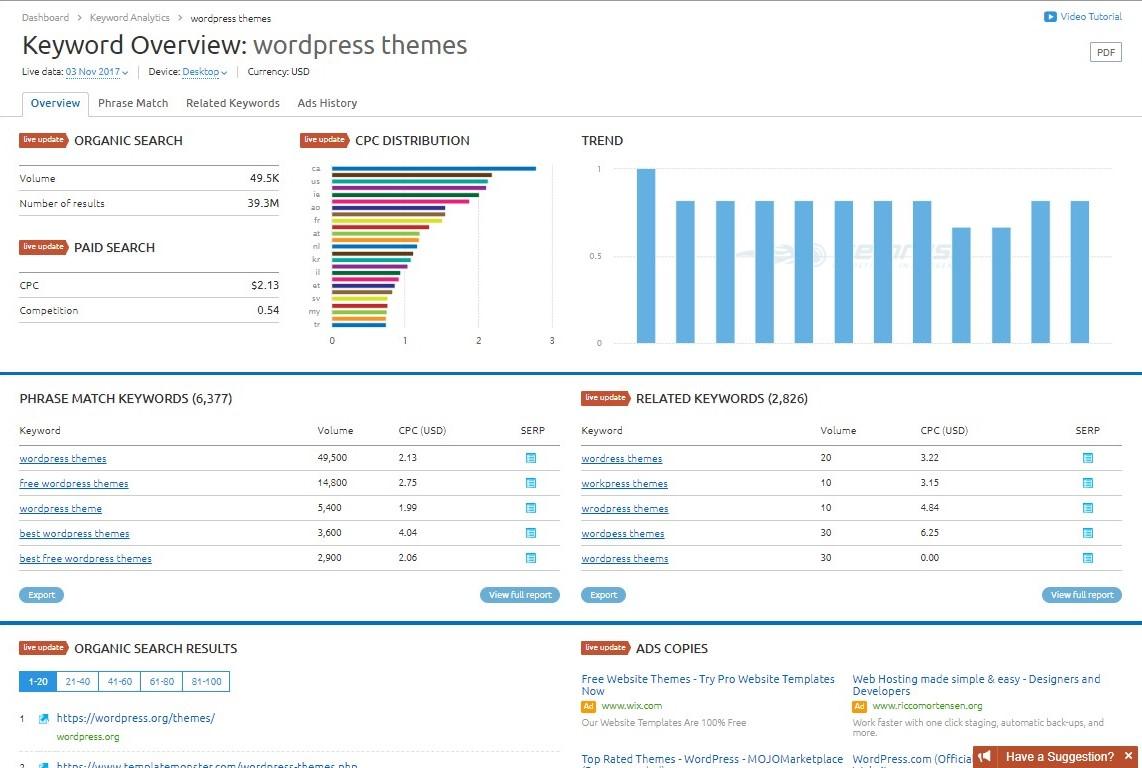Toggle live update on Ads Copies section
This screenshot has width=1142, height=768.
coord(604,648)
